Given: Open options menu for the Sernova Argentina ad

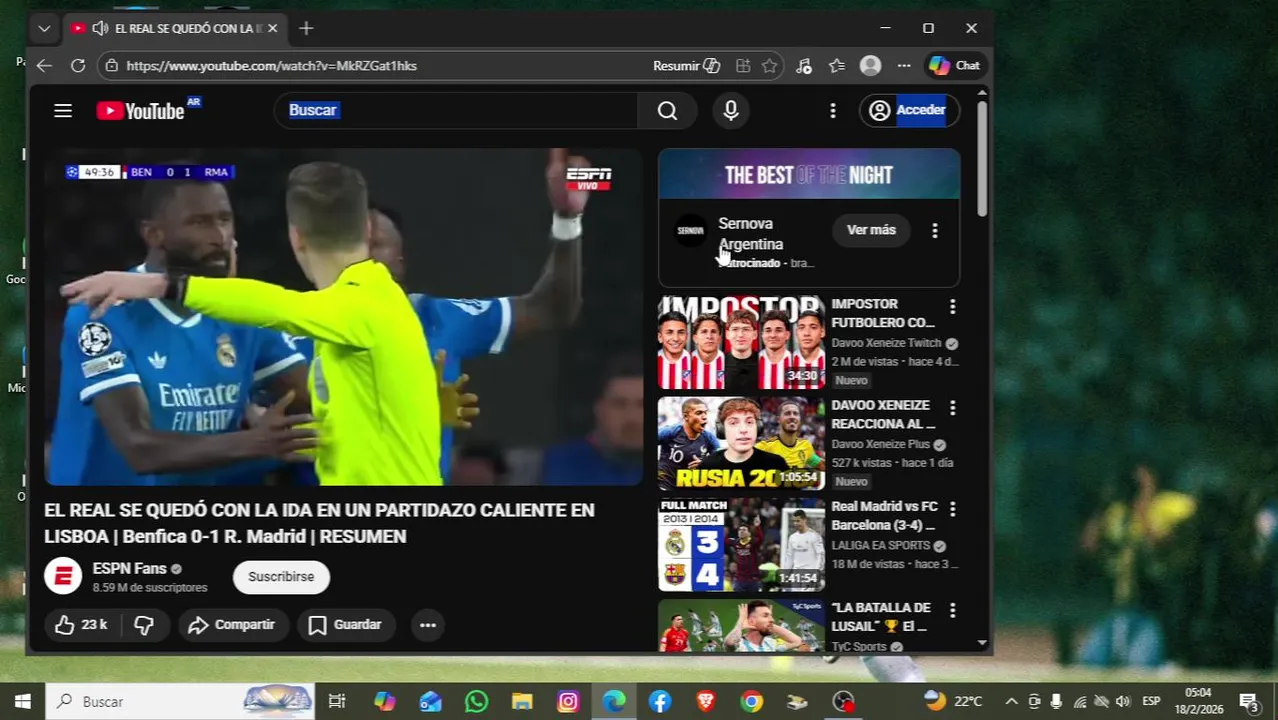Looking at the screenshot, I should [934, 231].
